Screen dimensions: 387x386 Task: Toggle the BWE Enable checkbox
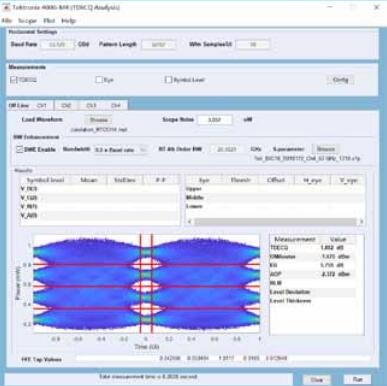coord(20,149)
